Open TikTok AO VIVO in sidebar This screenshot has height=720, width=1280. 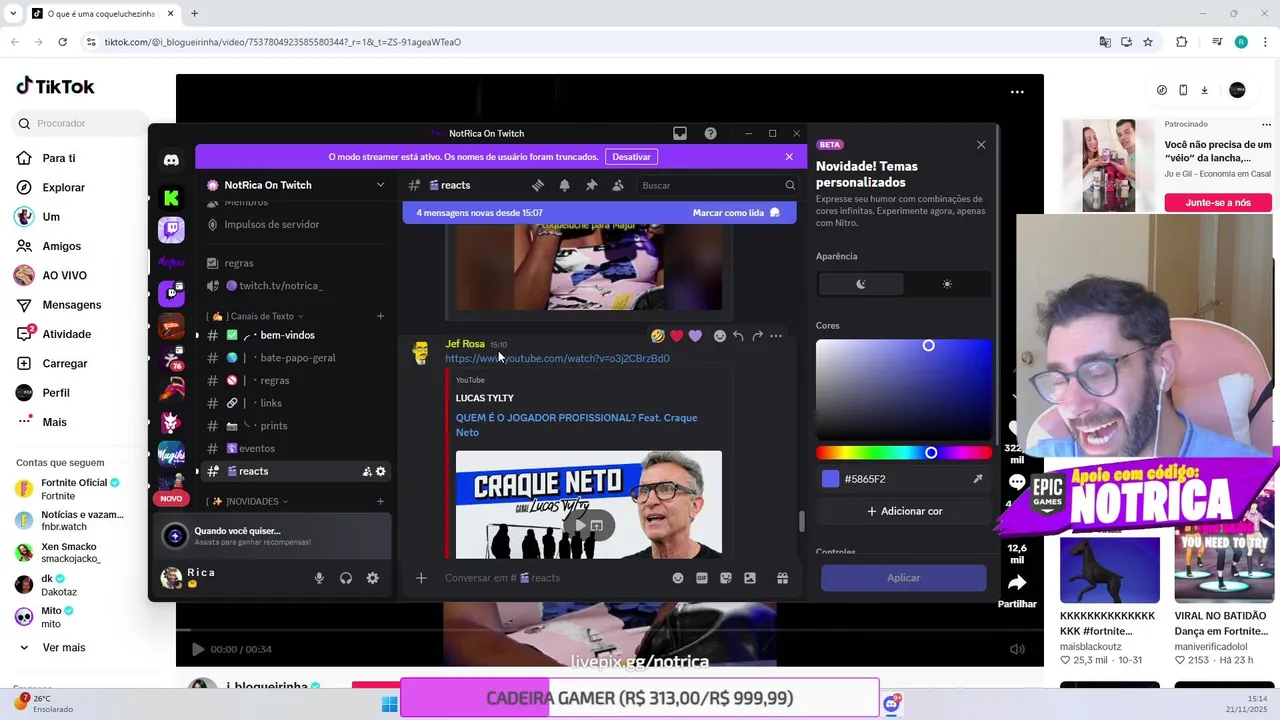click(64, 275)
